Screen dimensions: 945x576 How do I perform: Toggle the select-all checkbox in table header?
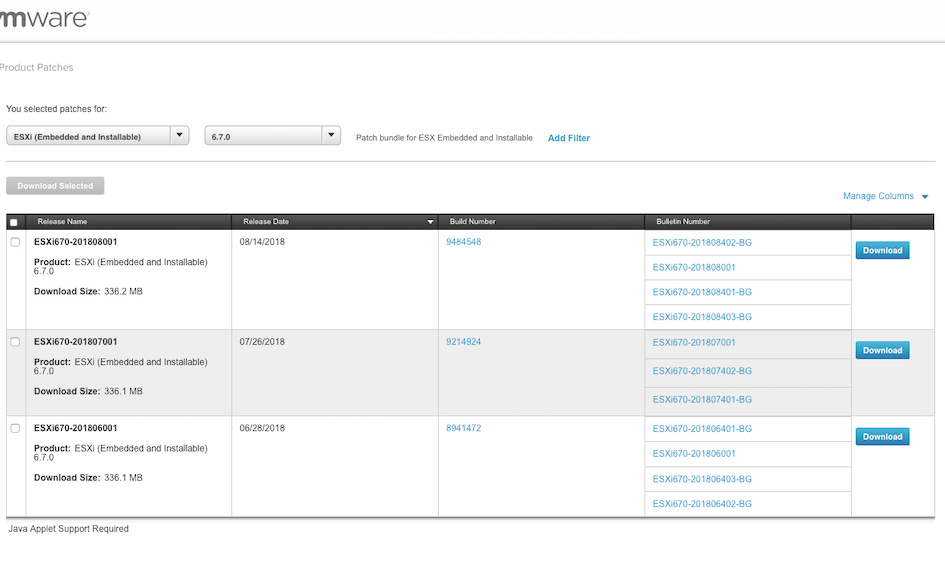[x=14, y=222]
